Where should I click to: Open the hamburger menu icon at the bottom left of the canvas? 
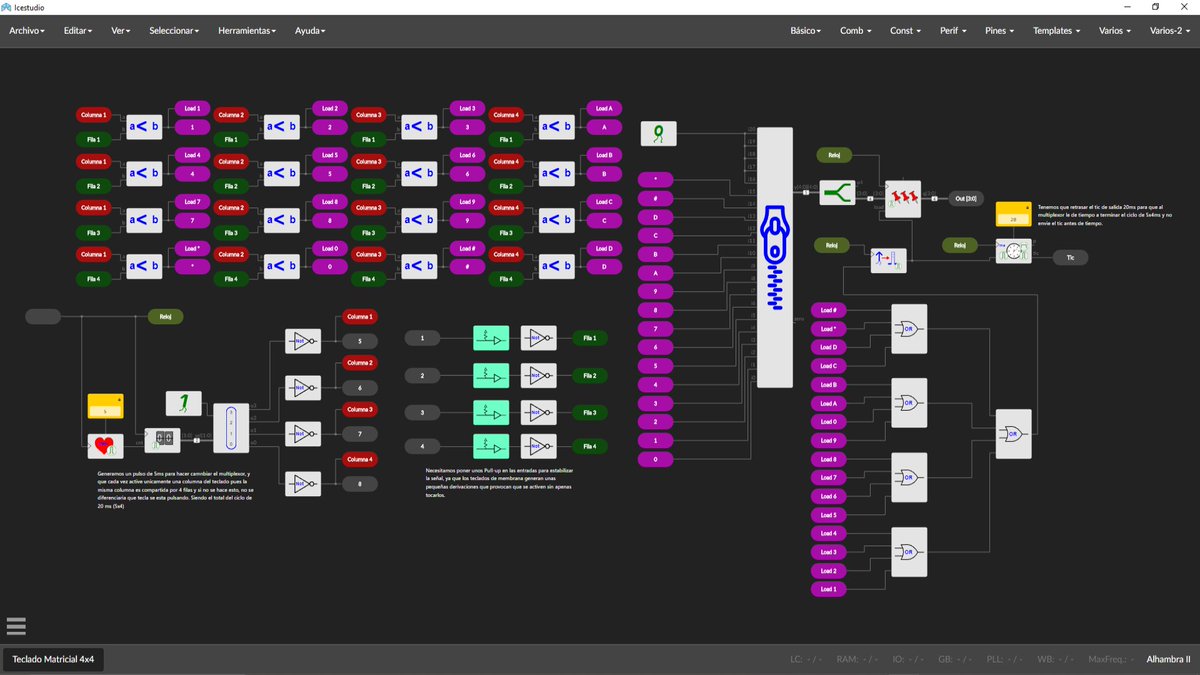(15, 626)
